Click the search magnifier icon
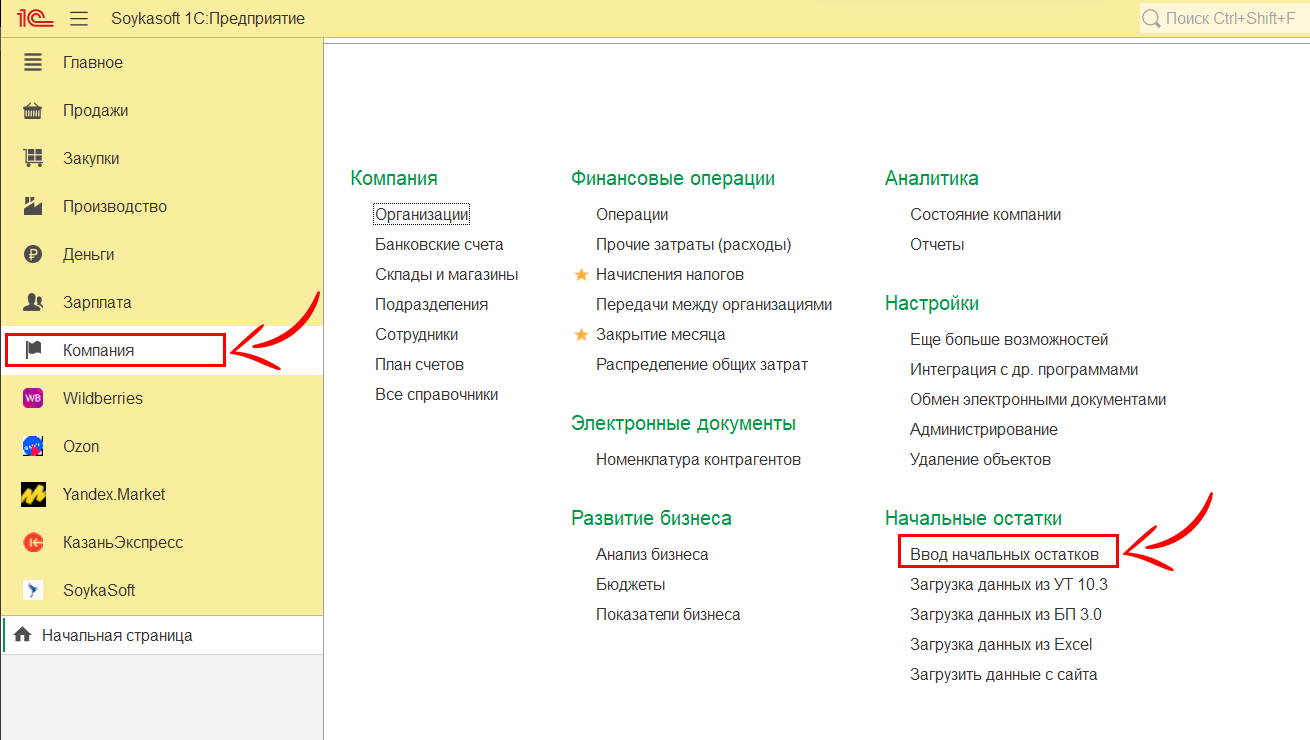 point(1151,18)
